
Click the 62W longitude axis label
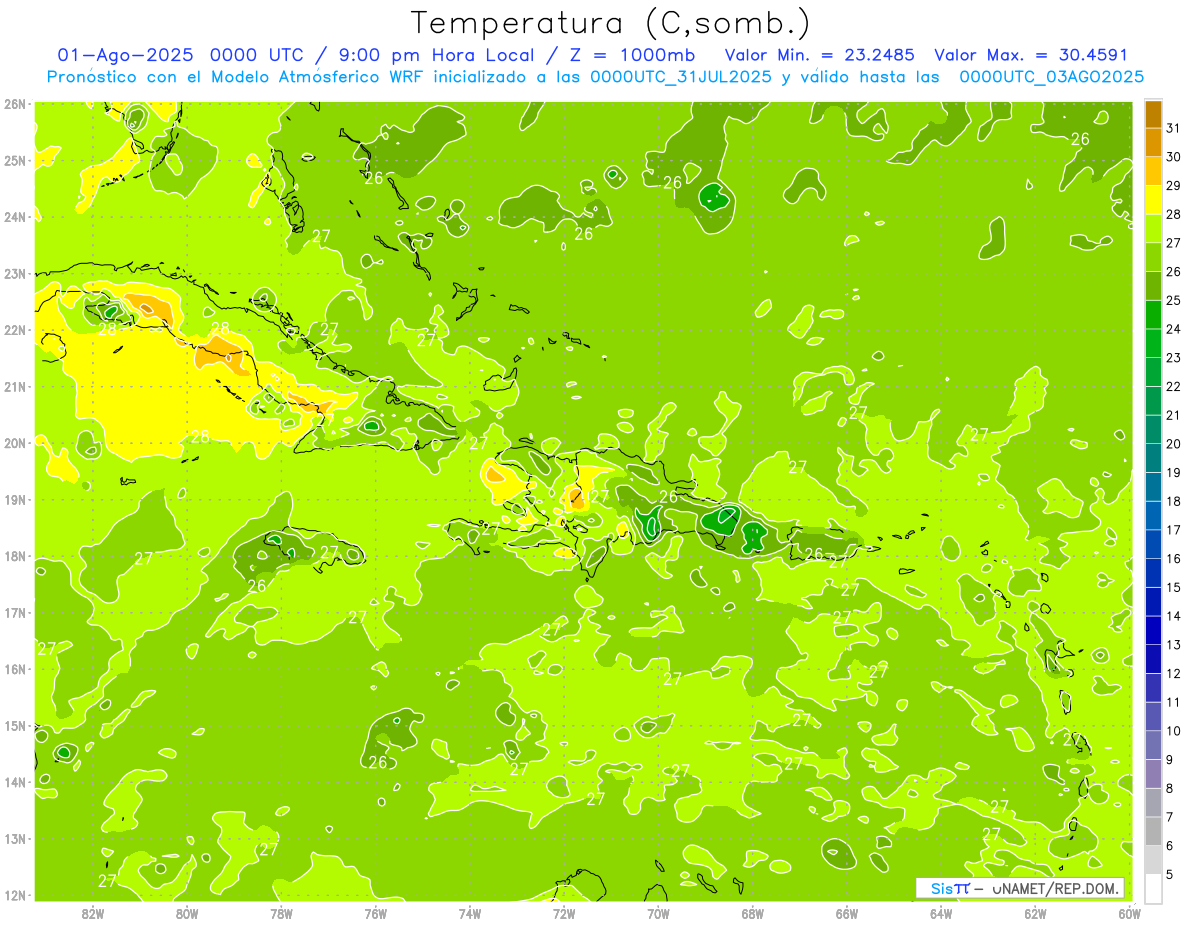(x=1035, y=912)
